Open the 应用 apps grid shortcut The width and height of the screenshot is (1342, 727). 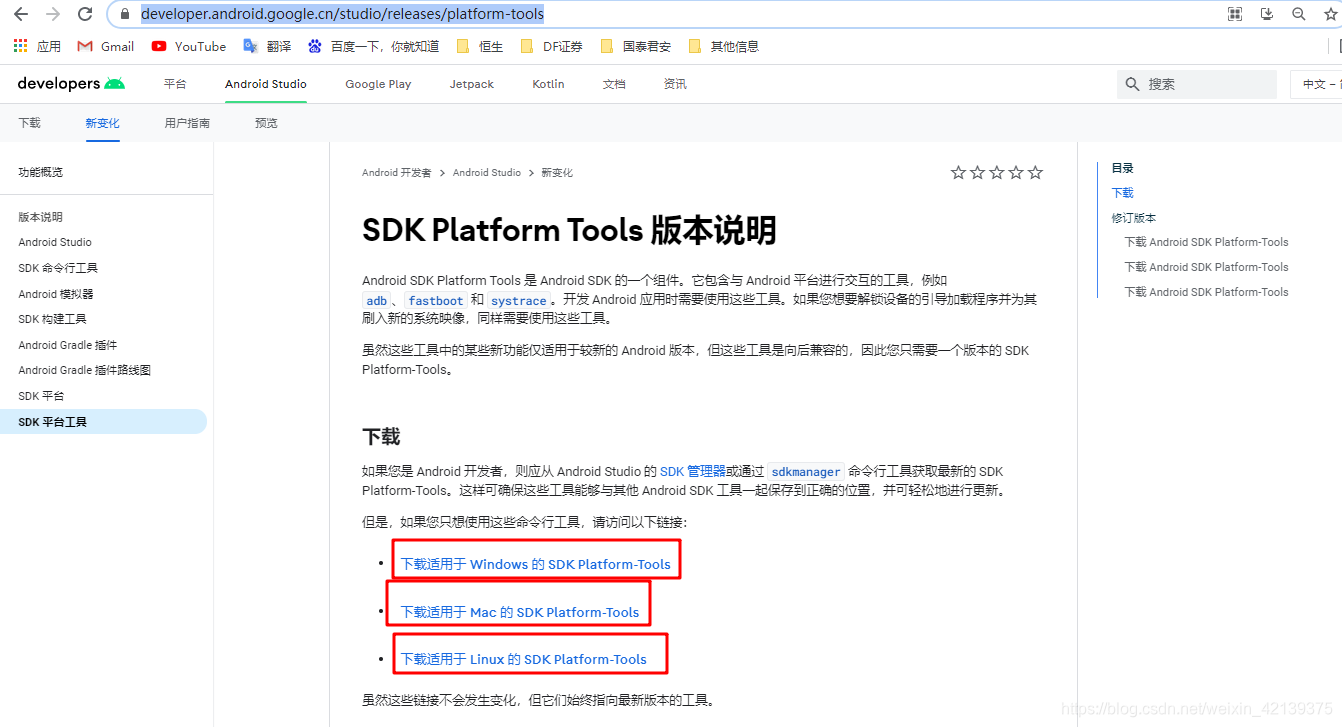(x=37, y=46)
